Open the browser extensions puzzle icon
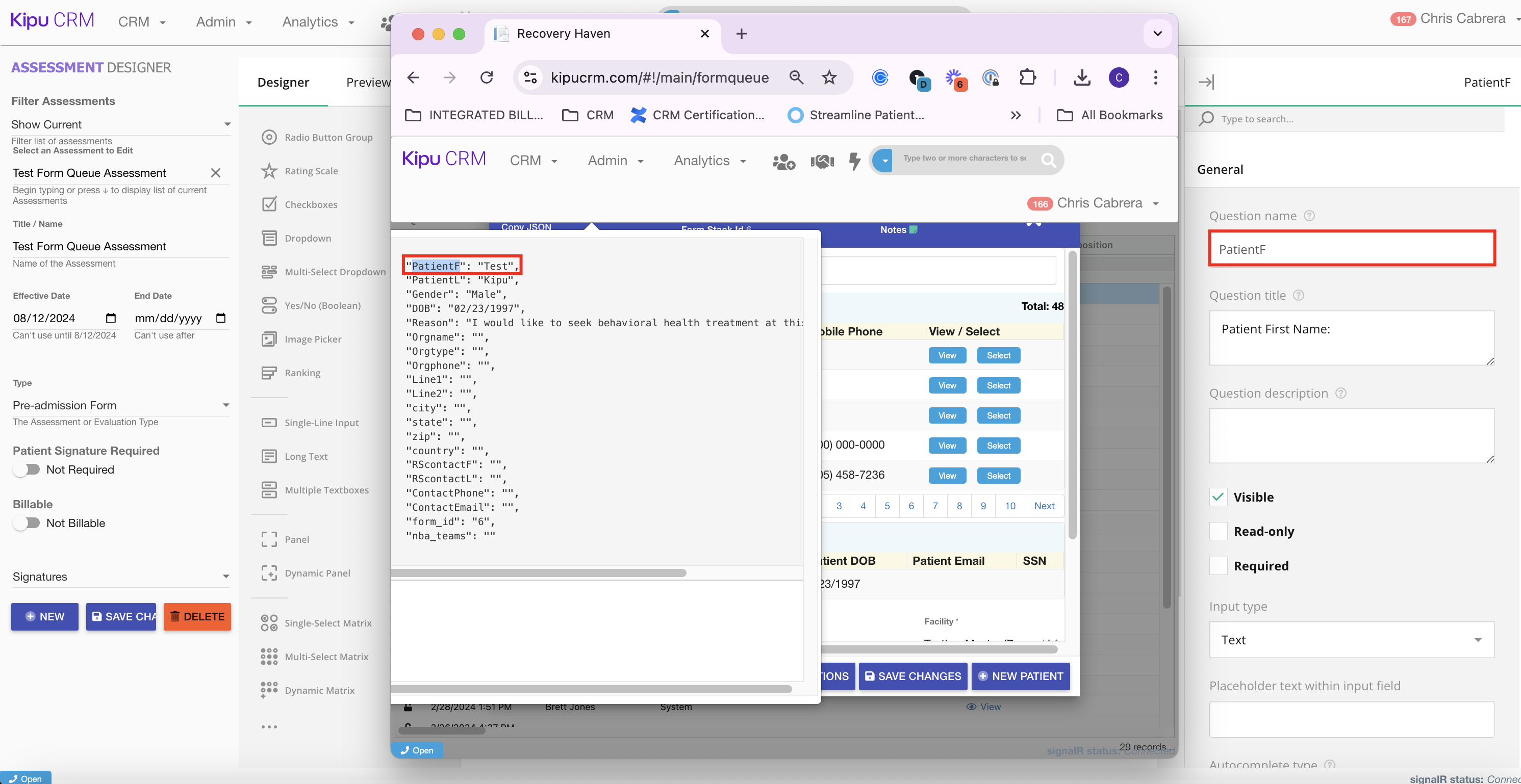Viewport: 1521px width, 784px height. pos(1027,77)
